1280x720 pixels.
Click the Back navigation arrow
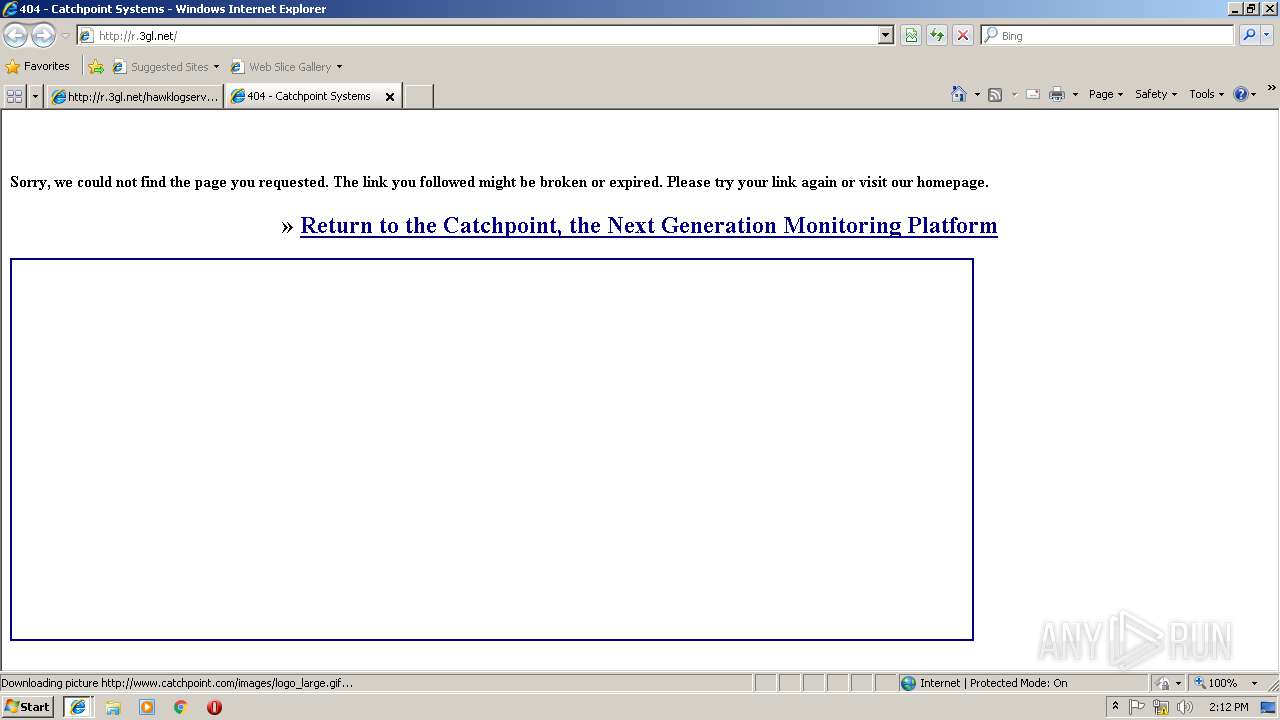pos(15,36)
